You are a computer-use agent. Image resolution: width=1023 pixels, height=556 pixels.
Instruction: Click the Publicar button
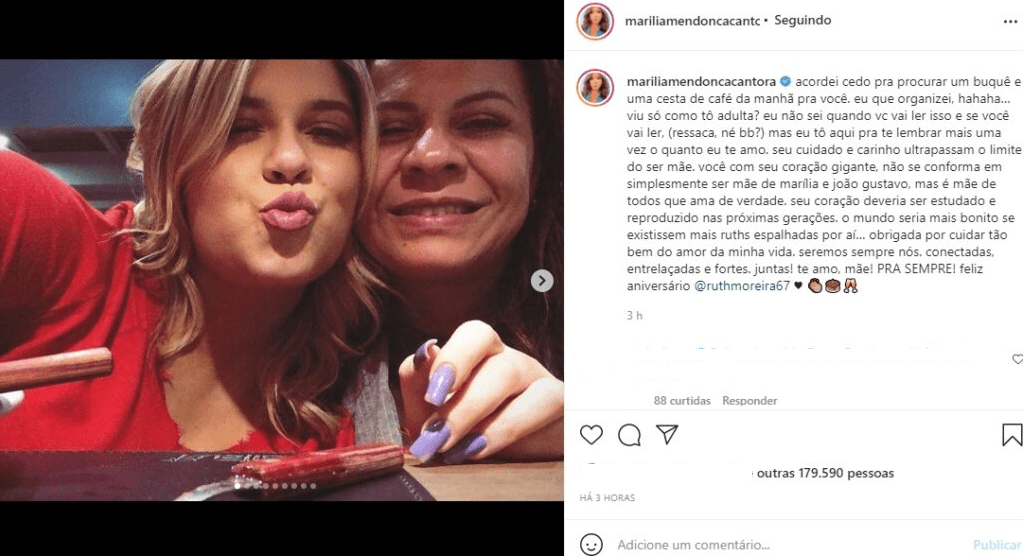click(997, 544)
